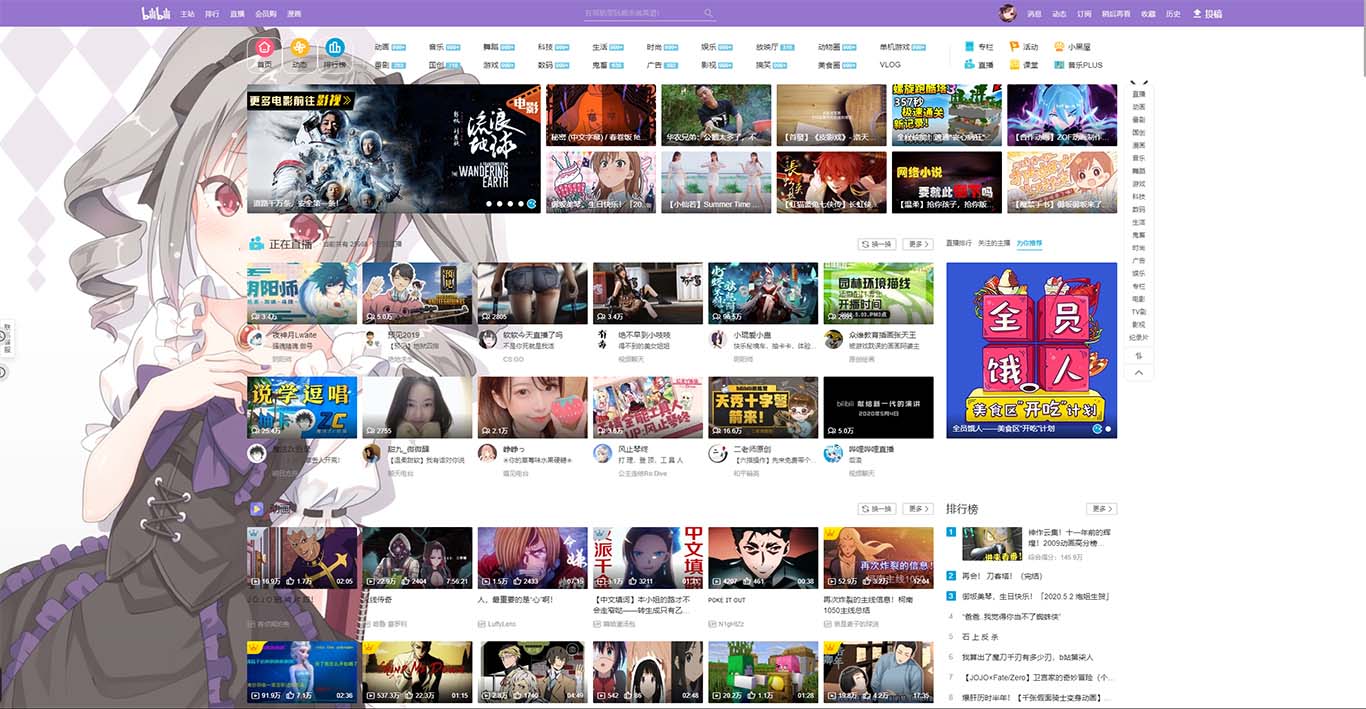This screenshot has width=1366, height=709.
Task: Open the 全员饿人 promotional banner
Action: [x=1031, y=350]
